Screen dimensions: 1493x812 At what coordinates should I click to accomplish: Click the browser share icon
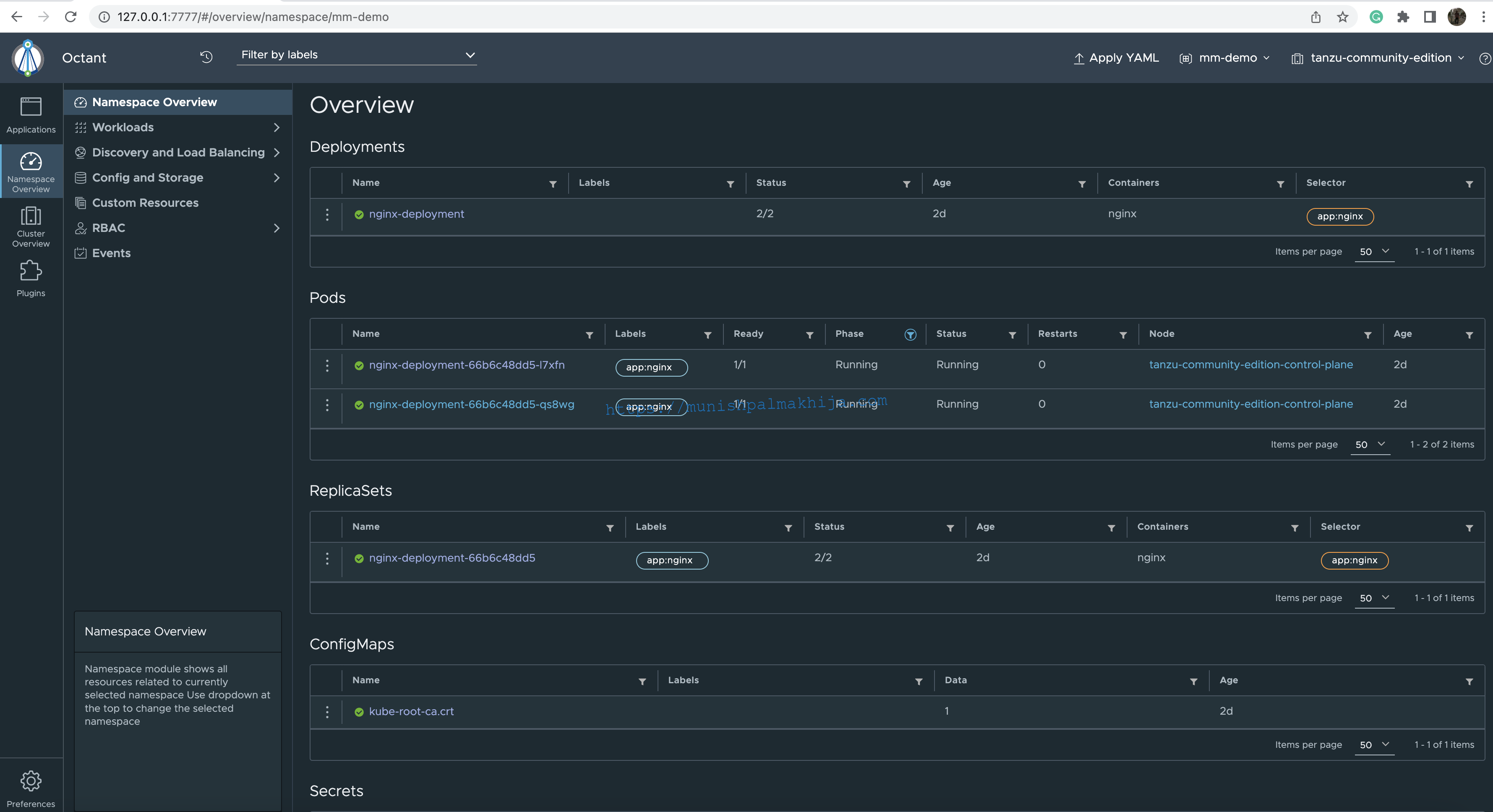1316,17
